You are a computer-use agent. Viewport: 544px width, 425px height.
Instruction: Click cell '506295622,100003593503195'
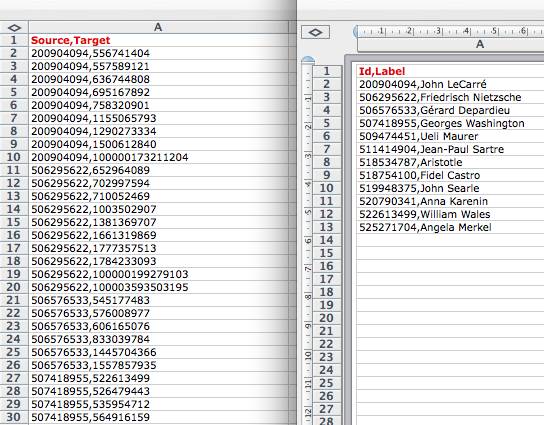point(158,287)
